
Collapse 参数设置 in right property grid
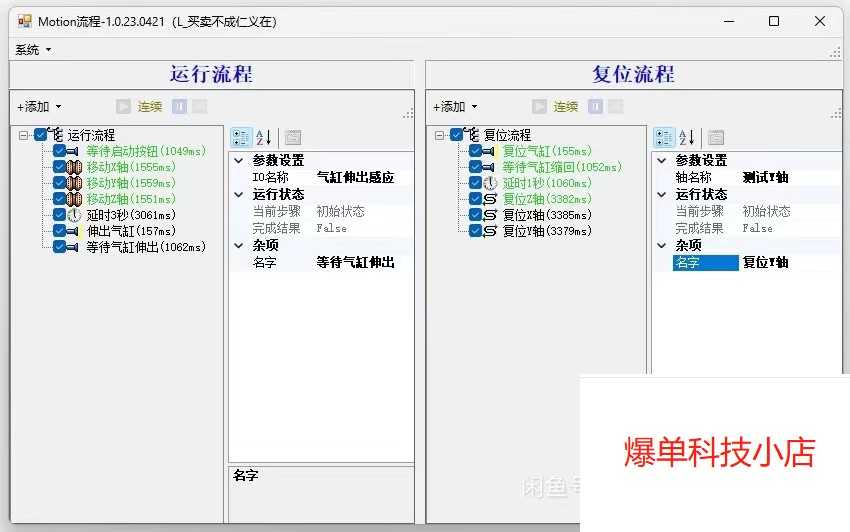coord(661,161)
